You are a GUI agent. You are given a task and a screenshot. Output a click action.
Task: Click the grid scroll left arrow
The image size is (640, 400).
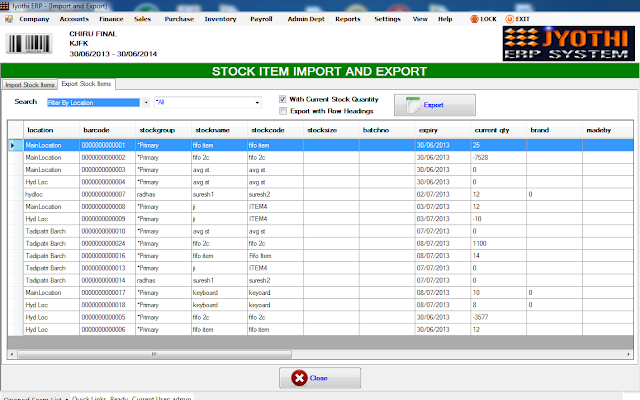[12, 354]
